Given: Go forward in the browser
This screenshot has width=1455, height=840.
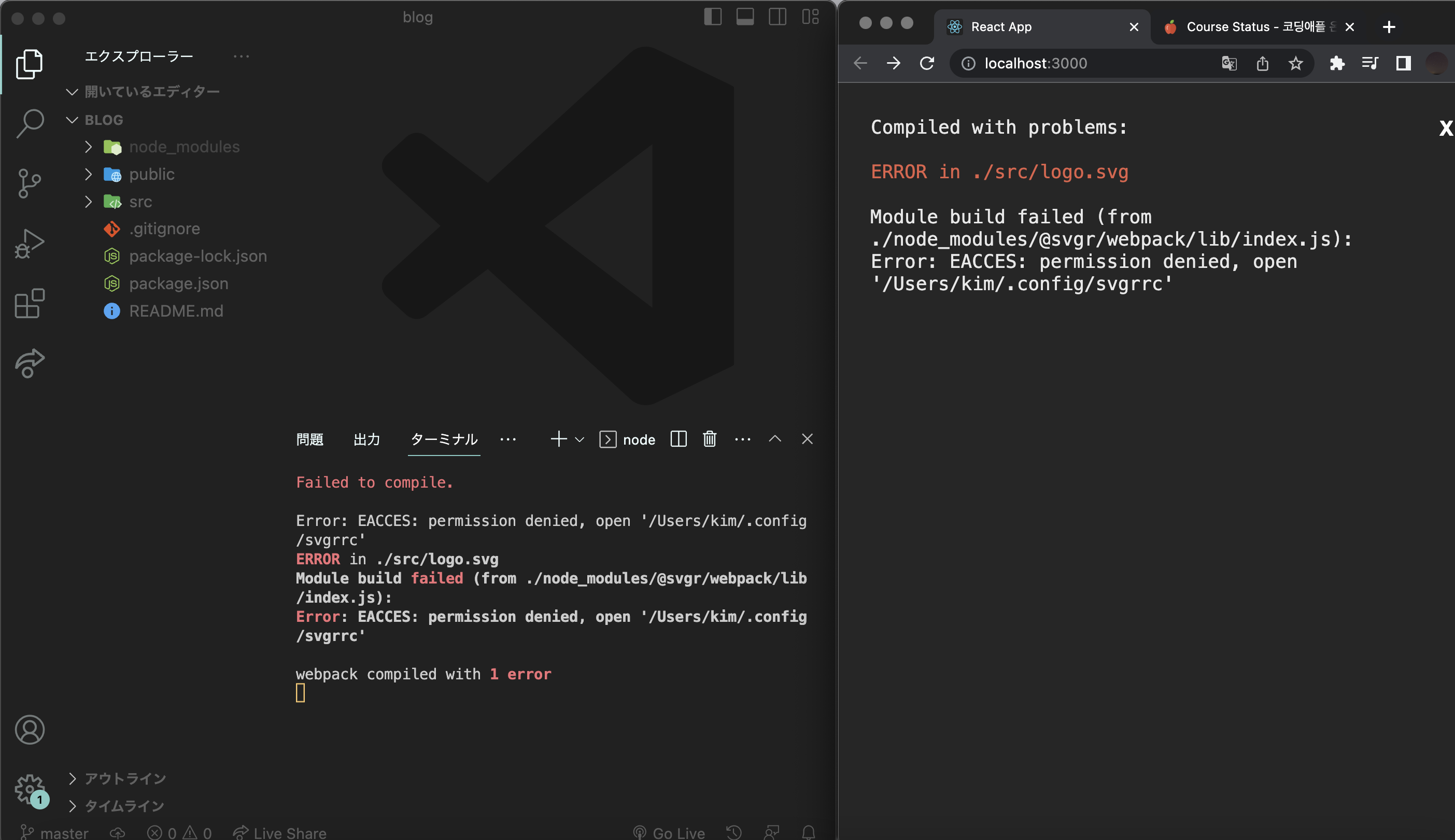Looking at the screenshot, I should (894, 63).
